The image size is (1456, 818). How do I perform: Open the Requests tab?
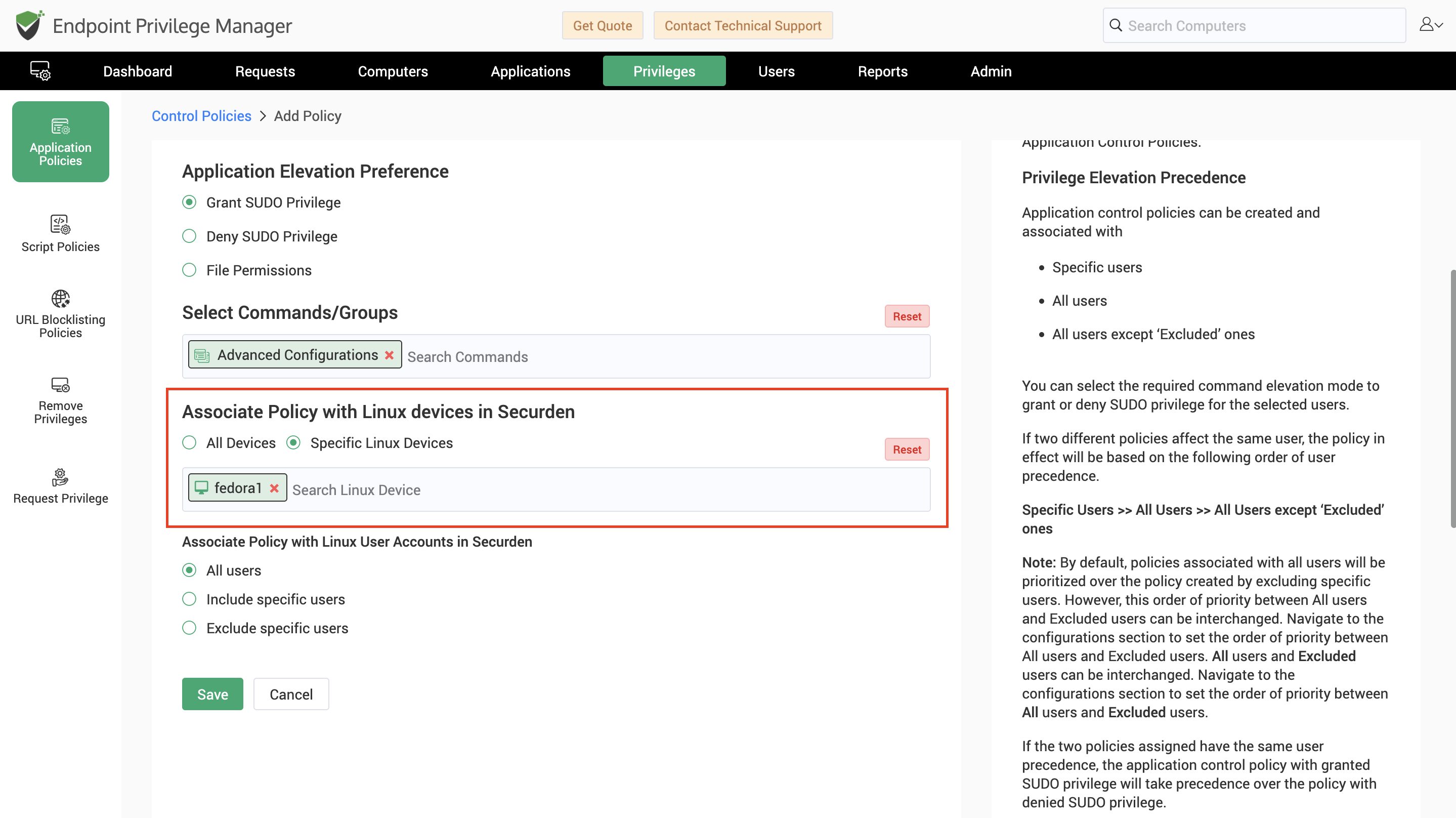point(265,71)
